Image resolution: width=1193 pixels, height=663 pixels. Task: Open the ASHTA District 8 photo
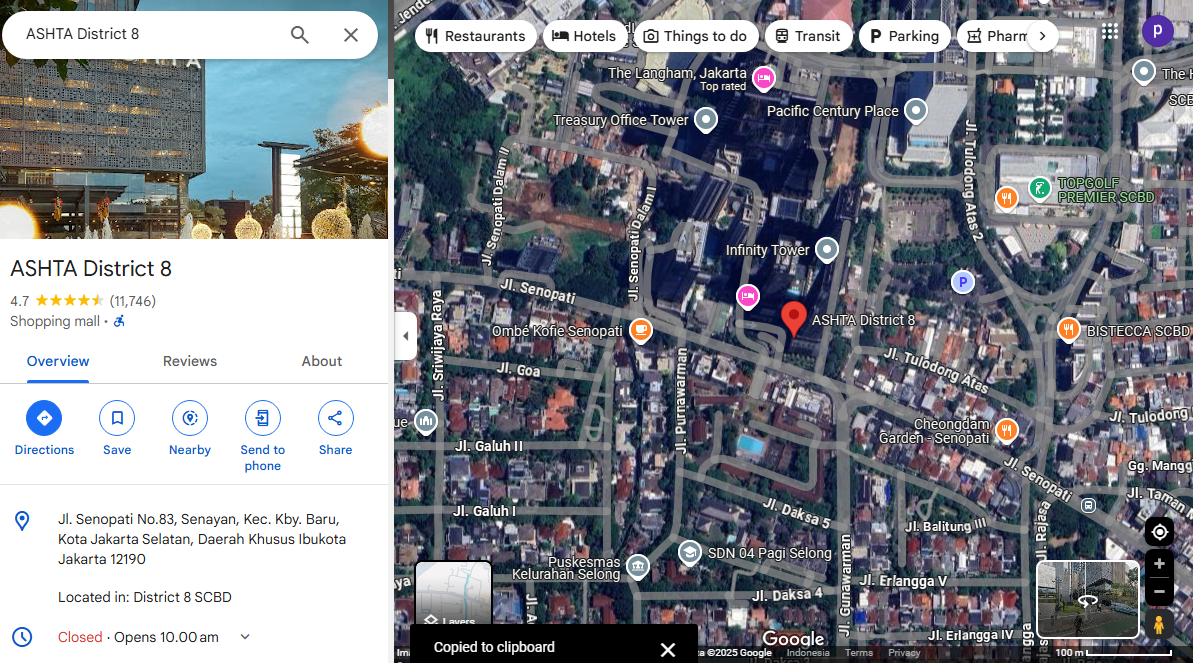point(194,148)
